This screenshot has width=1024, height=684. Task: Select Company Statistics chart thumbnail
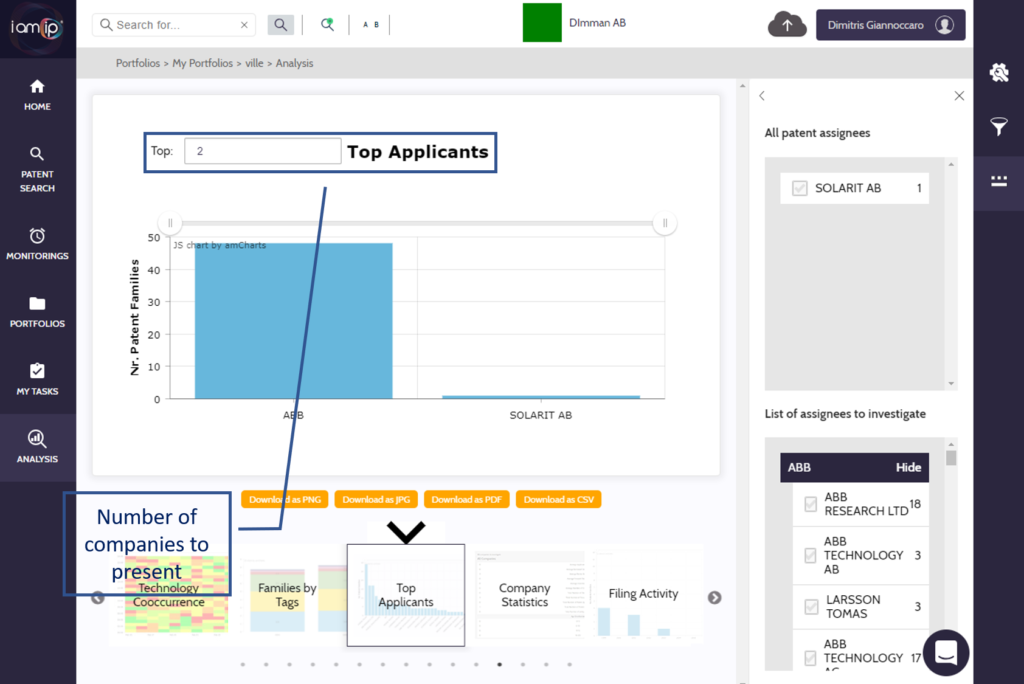[524, 595]
